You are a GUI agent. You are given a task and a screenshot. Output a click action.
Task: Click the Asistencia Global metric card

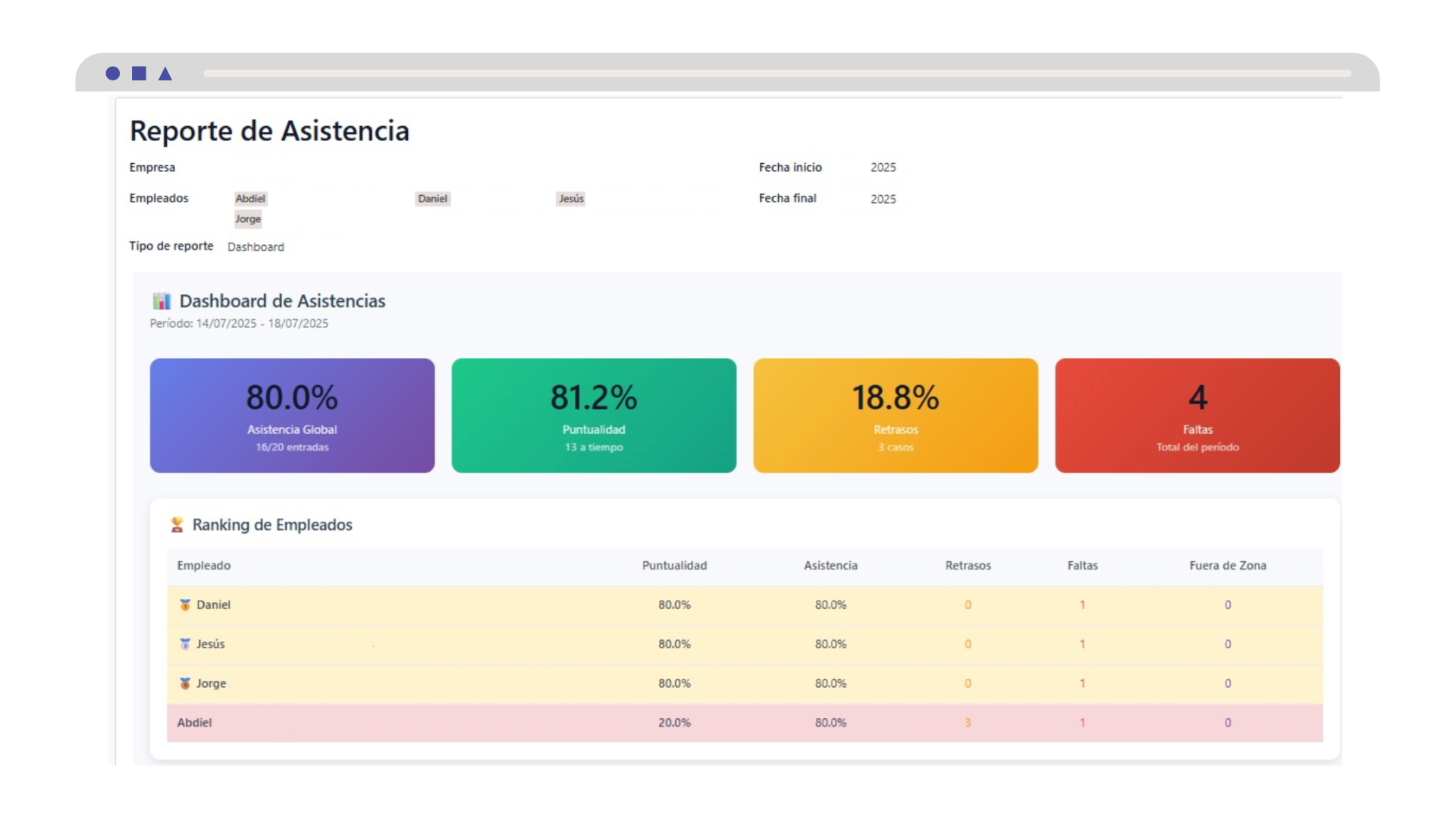291,415
